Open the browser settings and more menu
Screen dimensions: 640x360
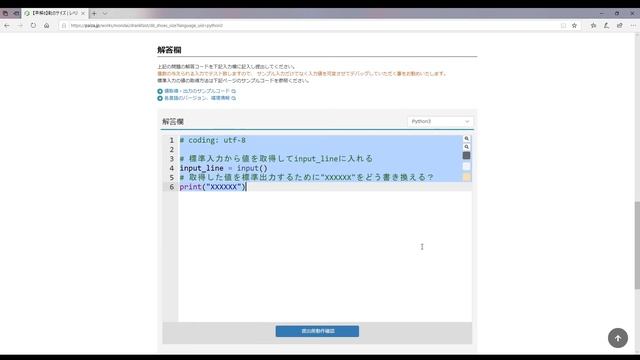[x=633, y=25]
